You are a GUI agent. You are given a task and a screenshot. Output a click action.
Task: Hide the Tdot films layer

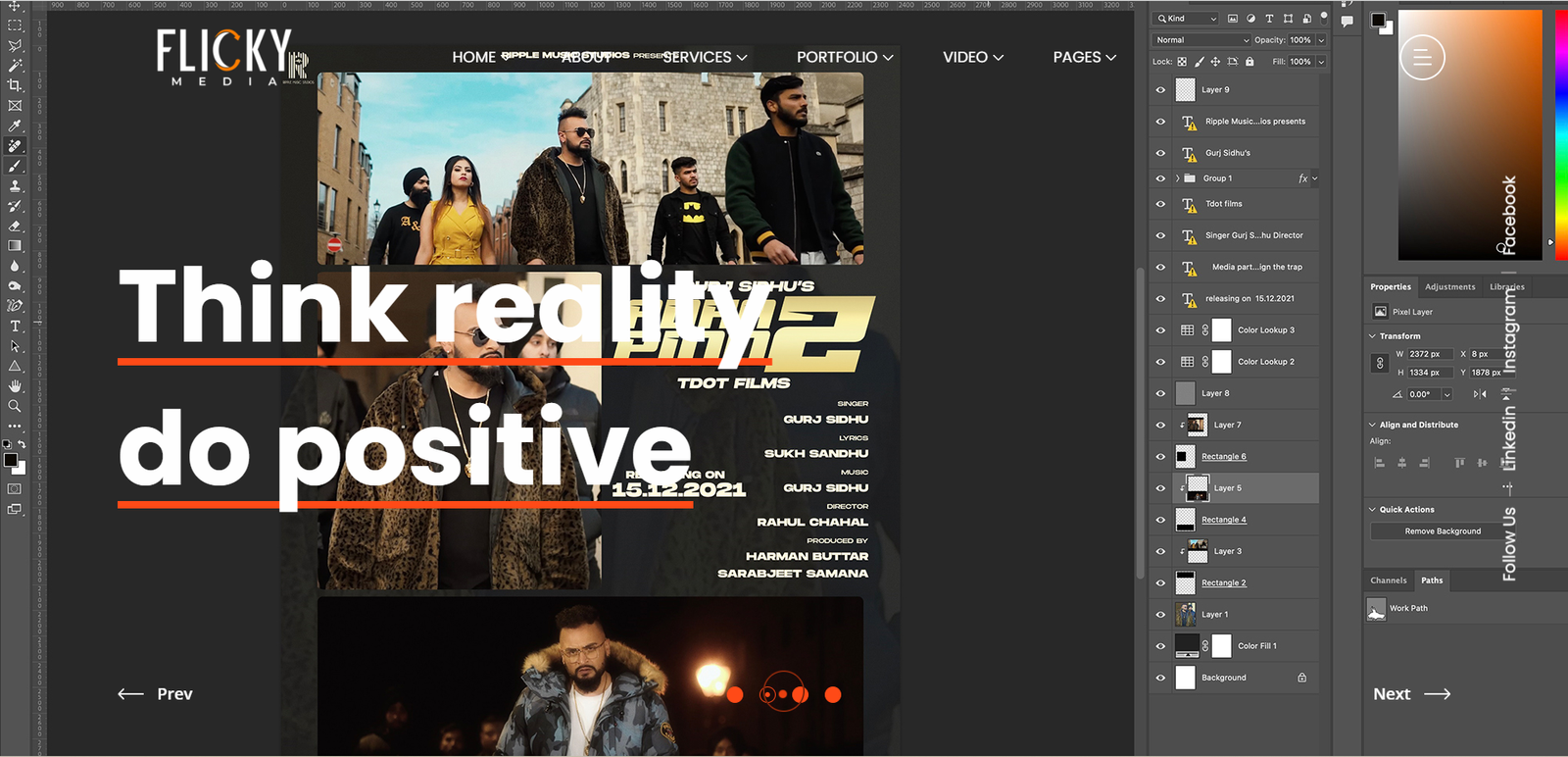(1160, 204)
